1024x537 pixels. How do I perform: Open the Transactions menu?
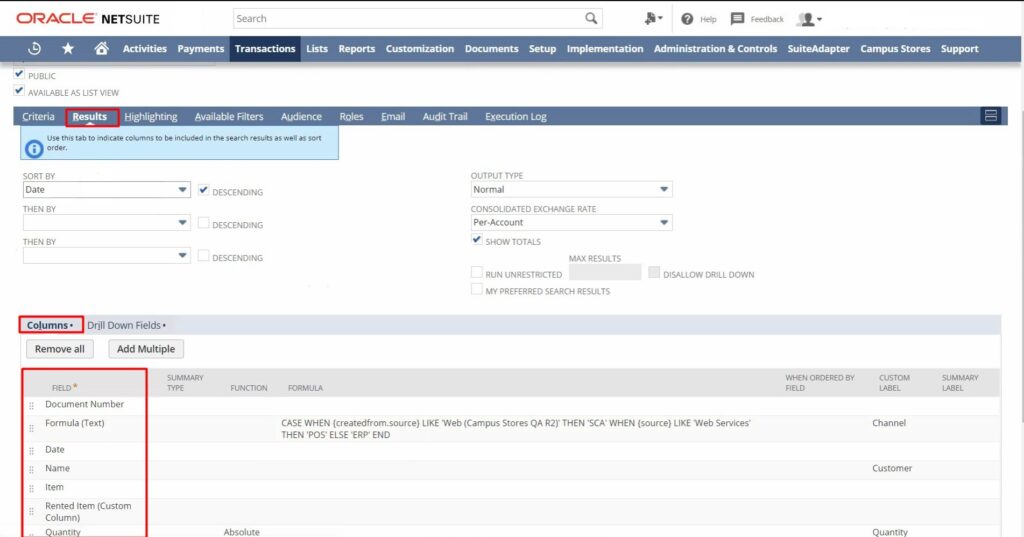click(x=265, y=48)
